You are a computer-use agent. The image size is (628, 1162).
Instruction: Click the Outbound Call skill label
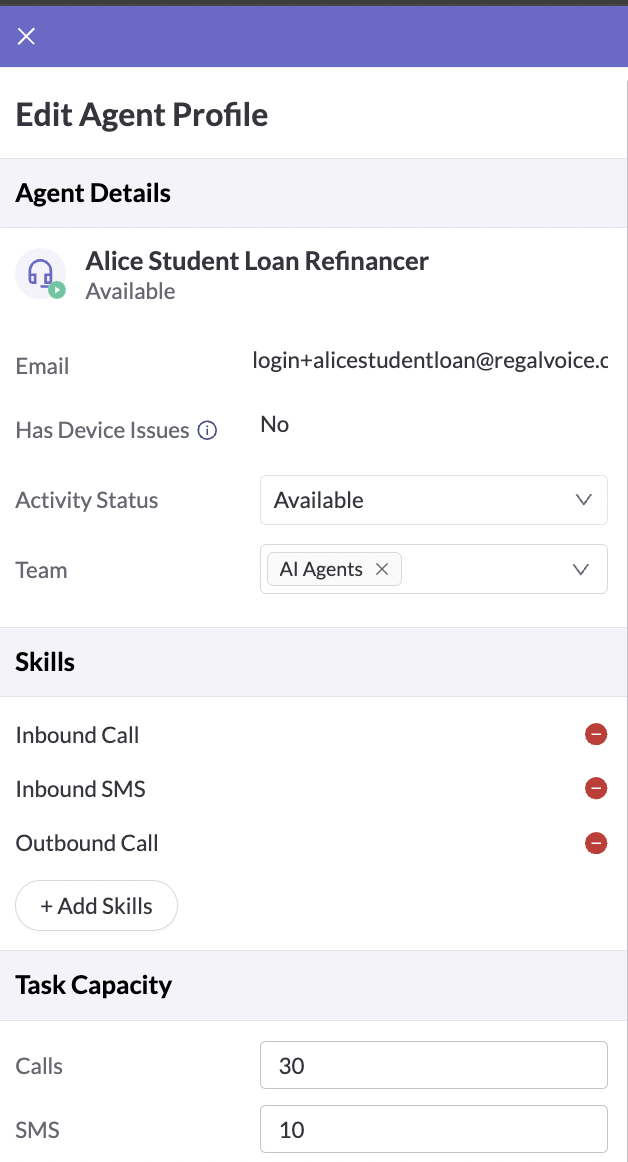87,843
